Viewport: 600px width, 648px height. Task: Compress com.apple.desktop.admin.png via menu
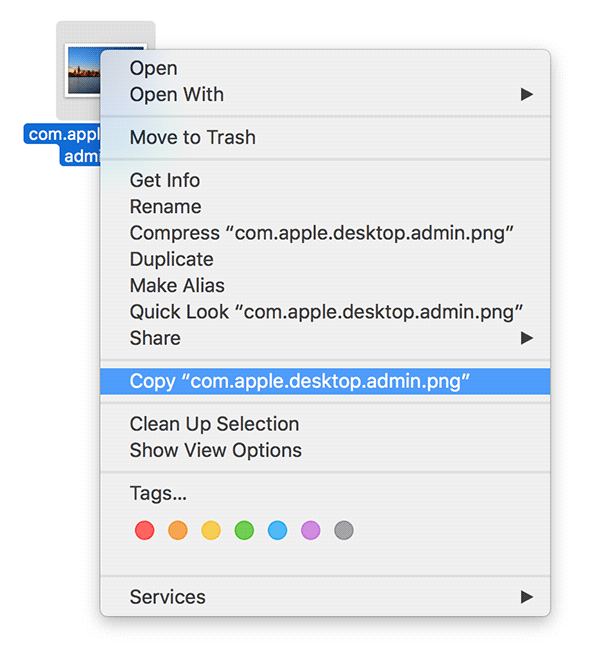322,233
